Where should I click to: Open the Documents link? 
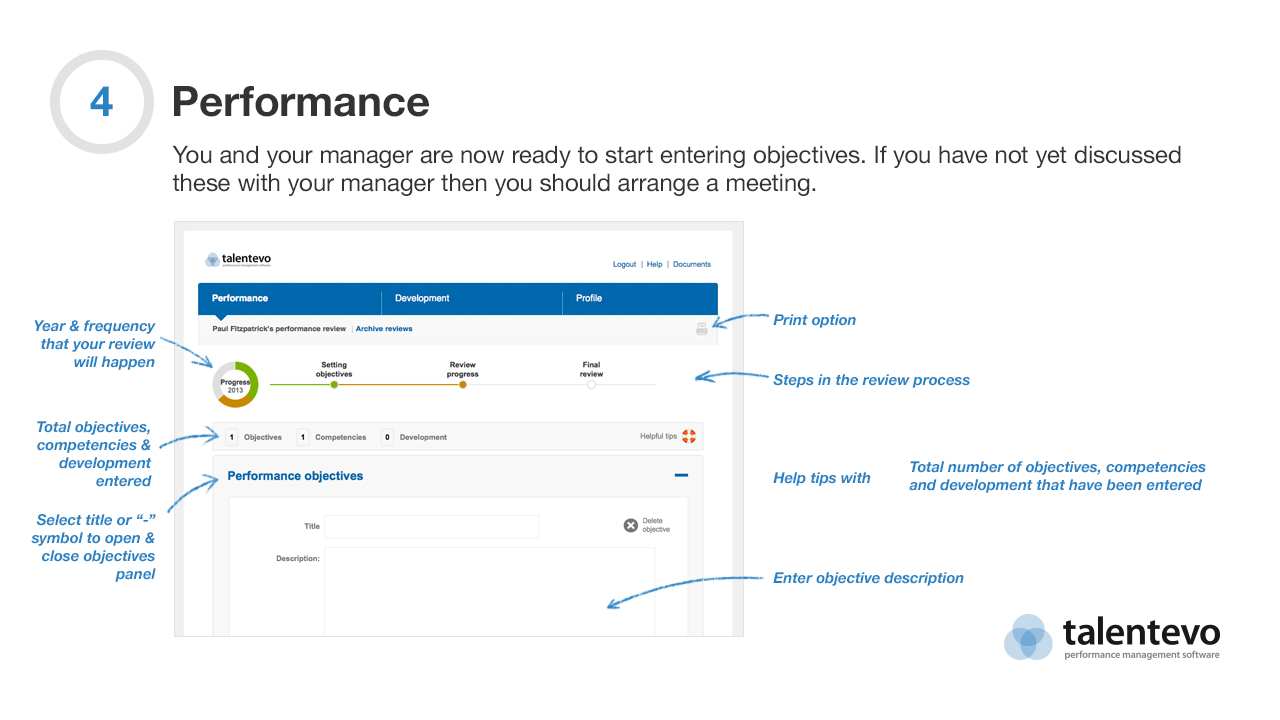pos(691,265)
